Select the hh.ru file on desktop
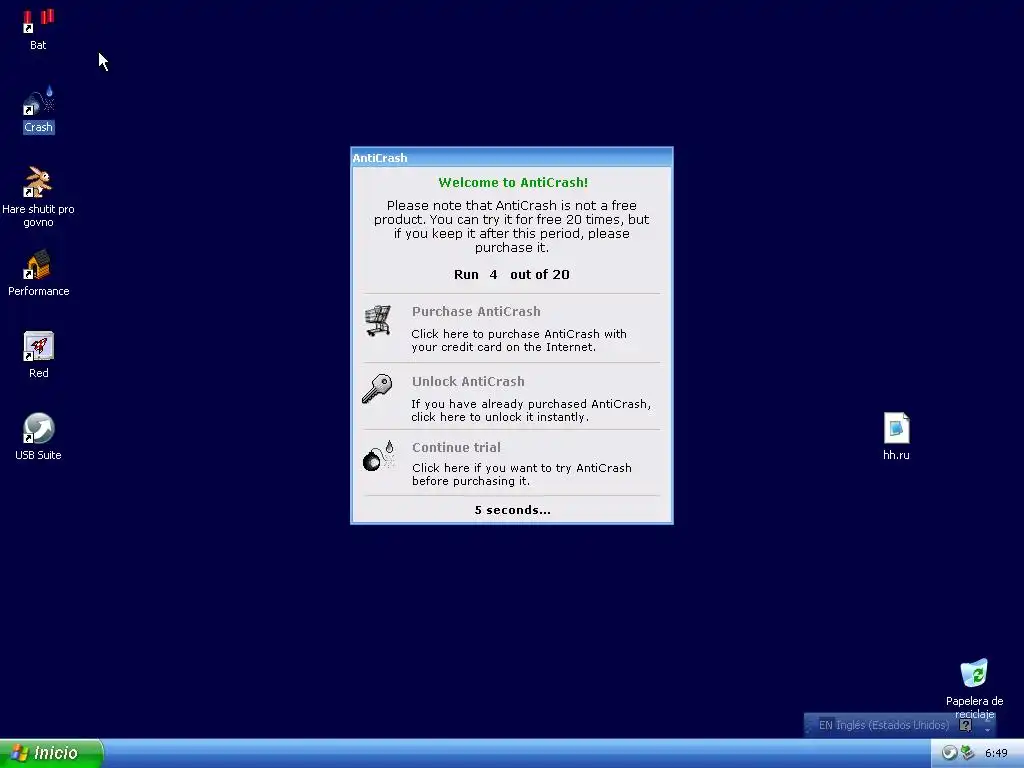The image size is (1024, 768). click(x=896, y=436)
